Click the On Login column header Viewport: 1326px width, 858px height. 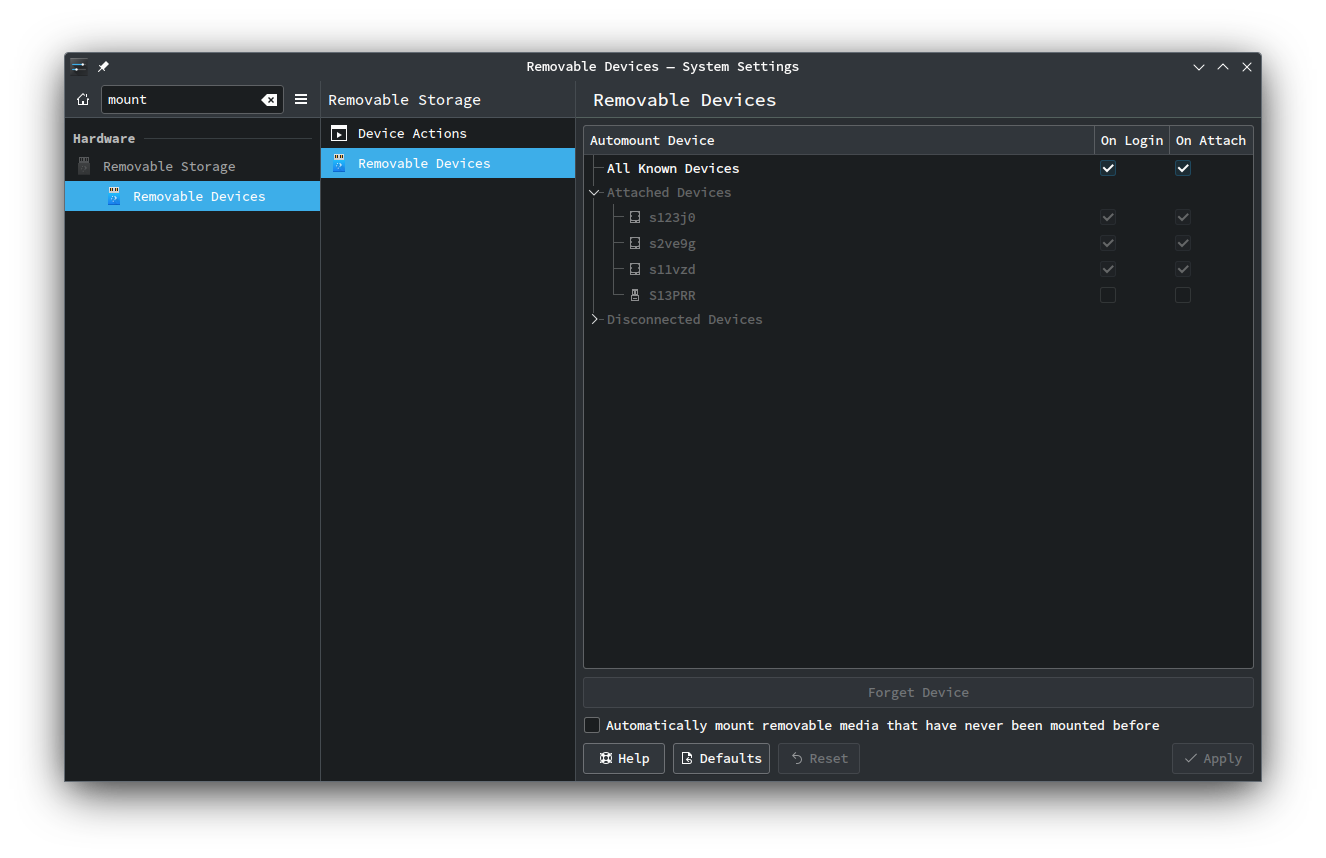1131,140
